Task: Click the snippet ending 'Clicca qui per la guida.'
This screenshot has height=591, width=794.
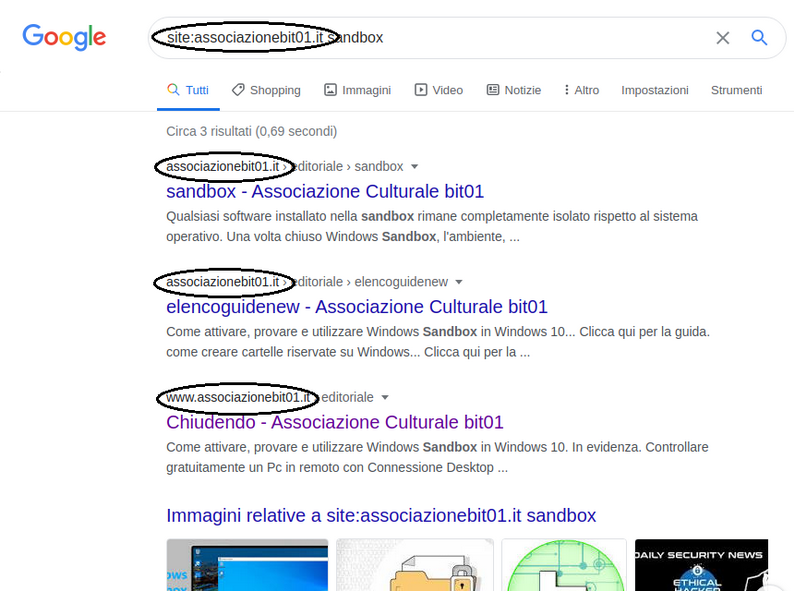Action: (x=438, y=342)
